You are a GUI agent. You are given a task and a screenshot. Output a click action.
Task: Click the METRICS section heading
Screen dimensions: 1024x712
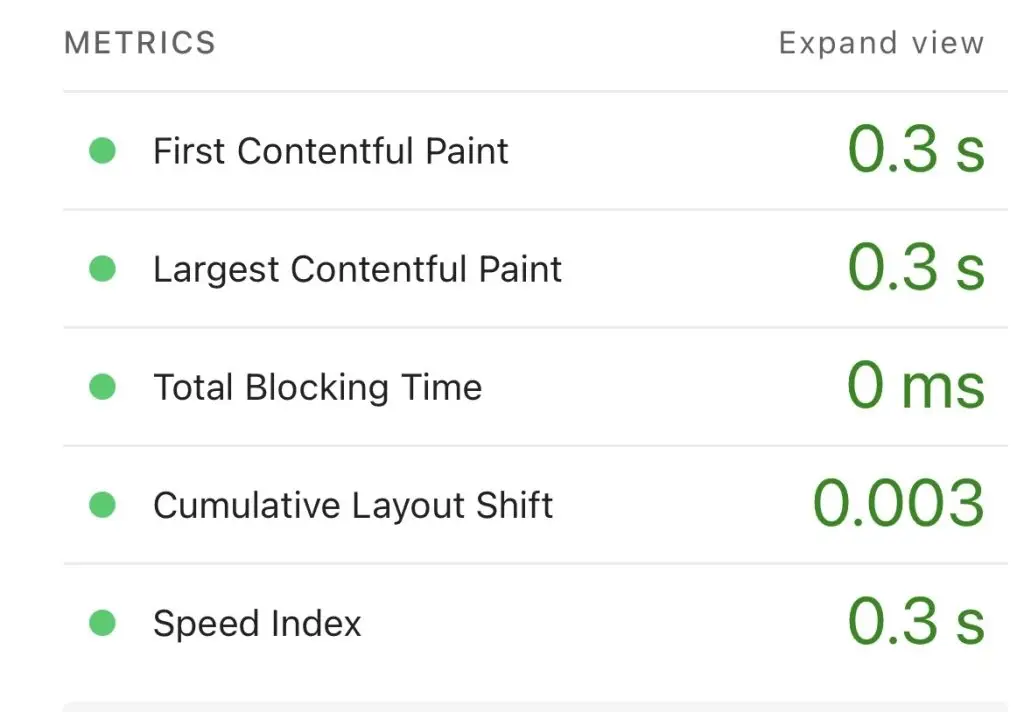(x=139, y=42)
